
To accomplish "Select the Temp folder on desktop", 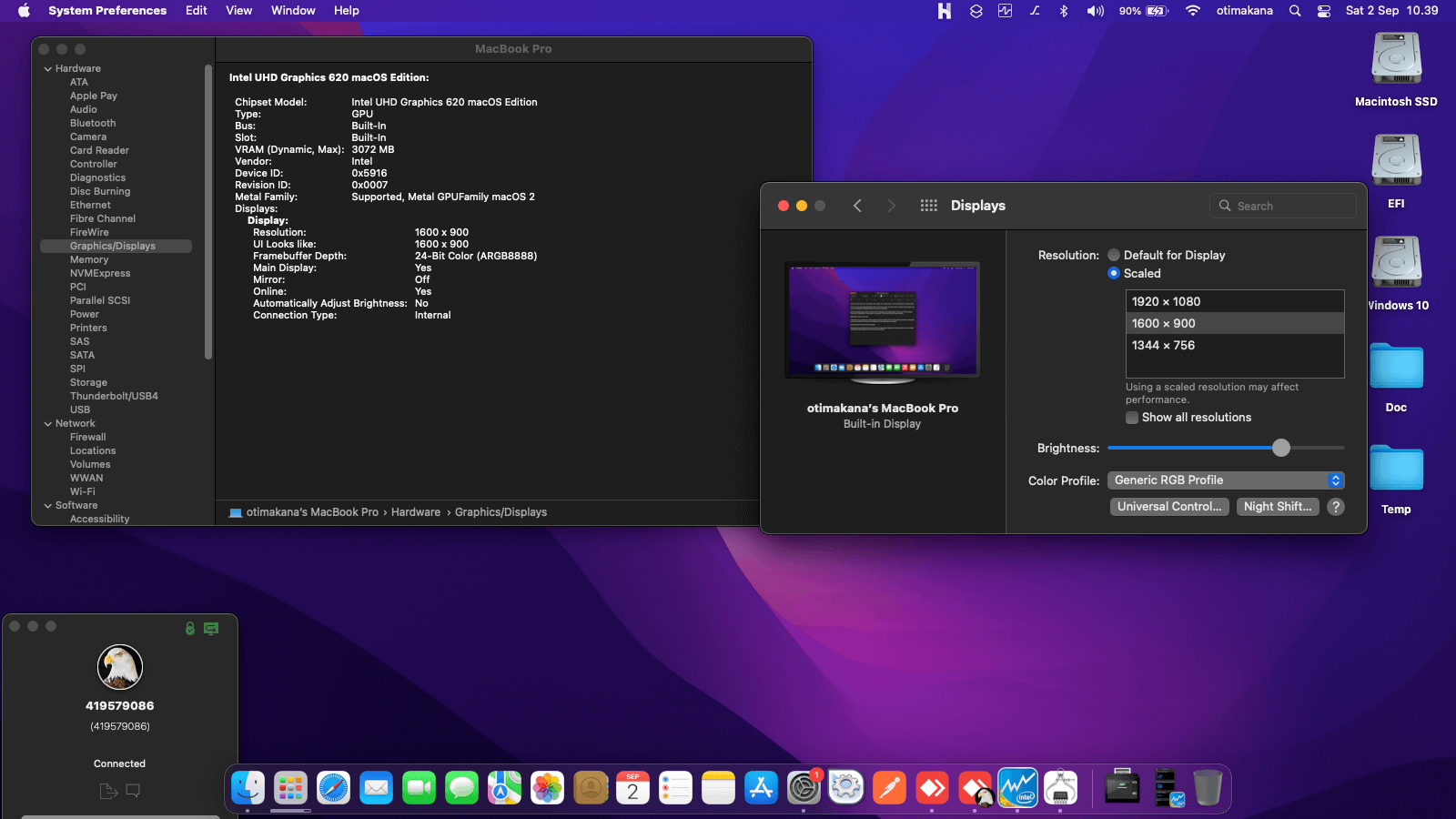I will click(x=1396, y=480).
